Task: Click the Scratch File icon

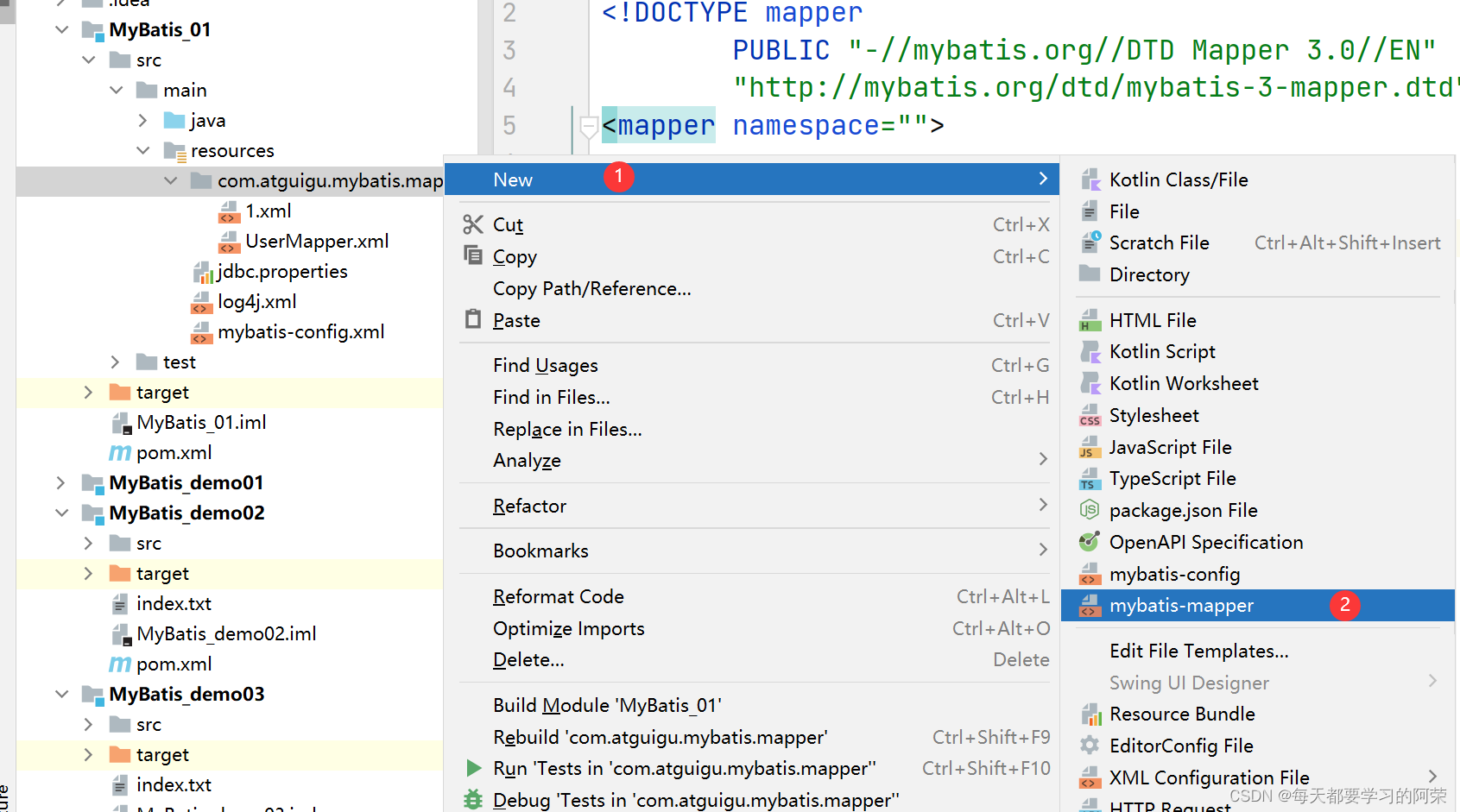Action: (1090, 242)
